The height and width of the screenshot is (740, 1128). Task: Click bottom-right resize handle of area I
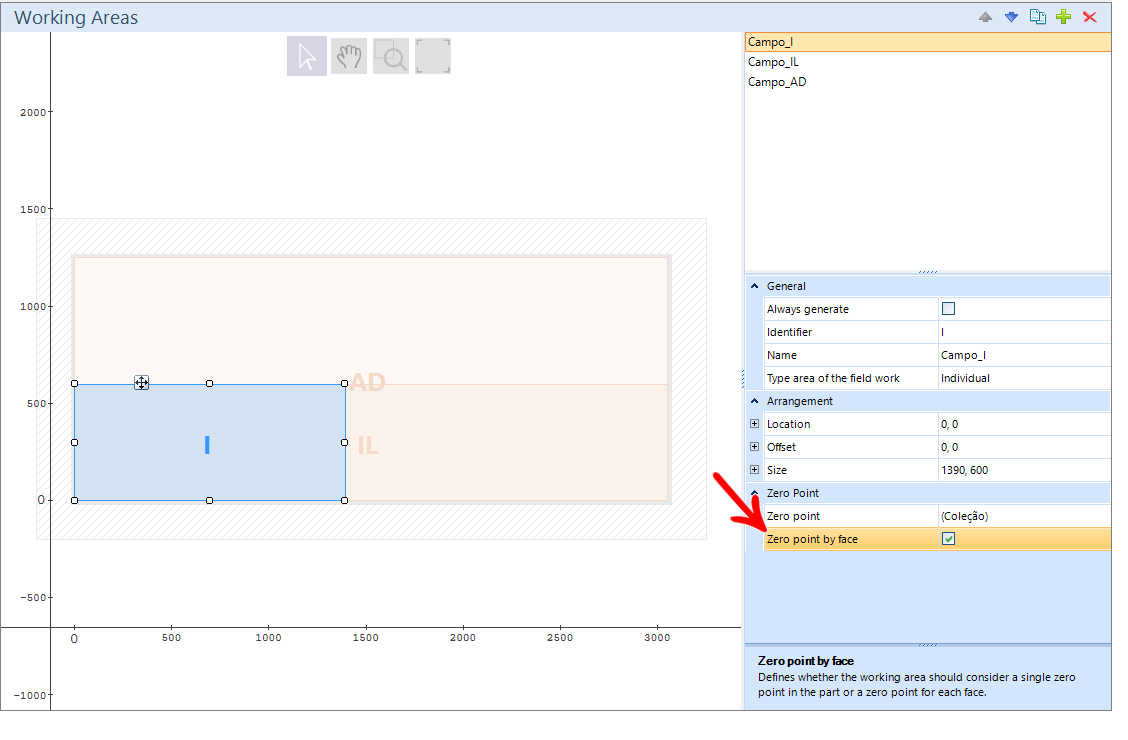(345, 501)
